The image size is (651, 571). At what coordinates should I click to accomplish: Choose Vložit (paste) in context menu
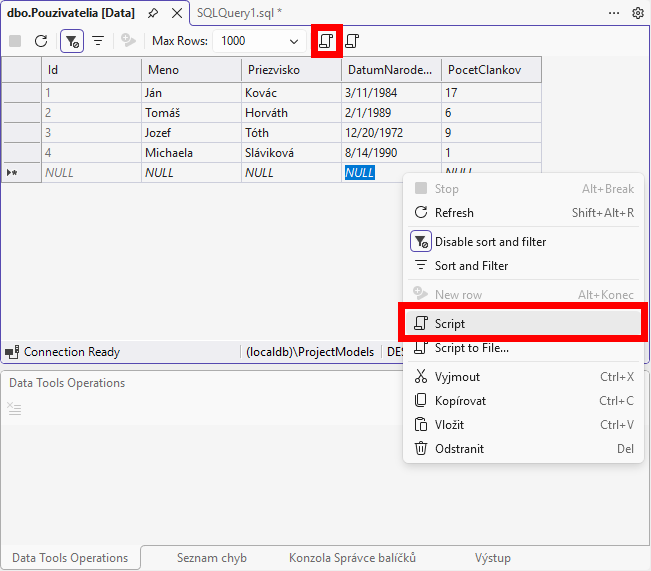(x=523, y=425)
